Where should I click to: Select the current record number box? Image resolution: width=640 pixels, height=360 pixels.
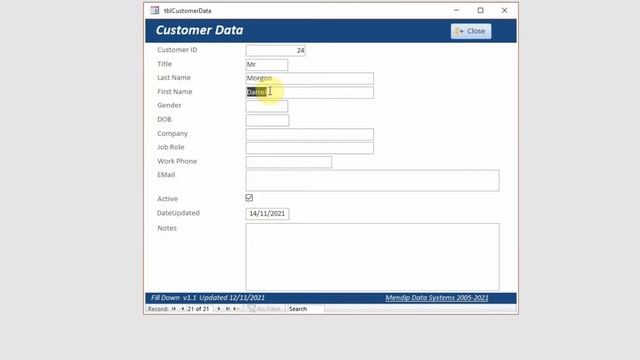199,309
